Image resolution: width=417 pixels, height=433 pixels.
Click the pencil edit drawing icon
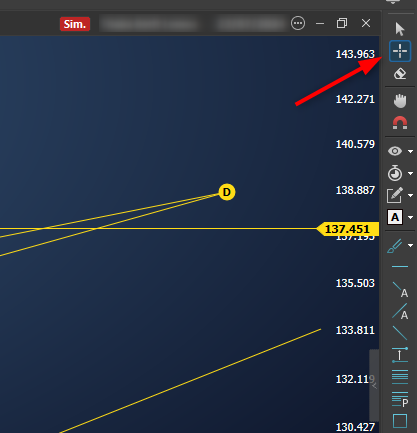click(x=395, y=195)
